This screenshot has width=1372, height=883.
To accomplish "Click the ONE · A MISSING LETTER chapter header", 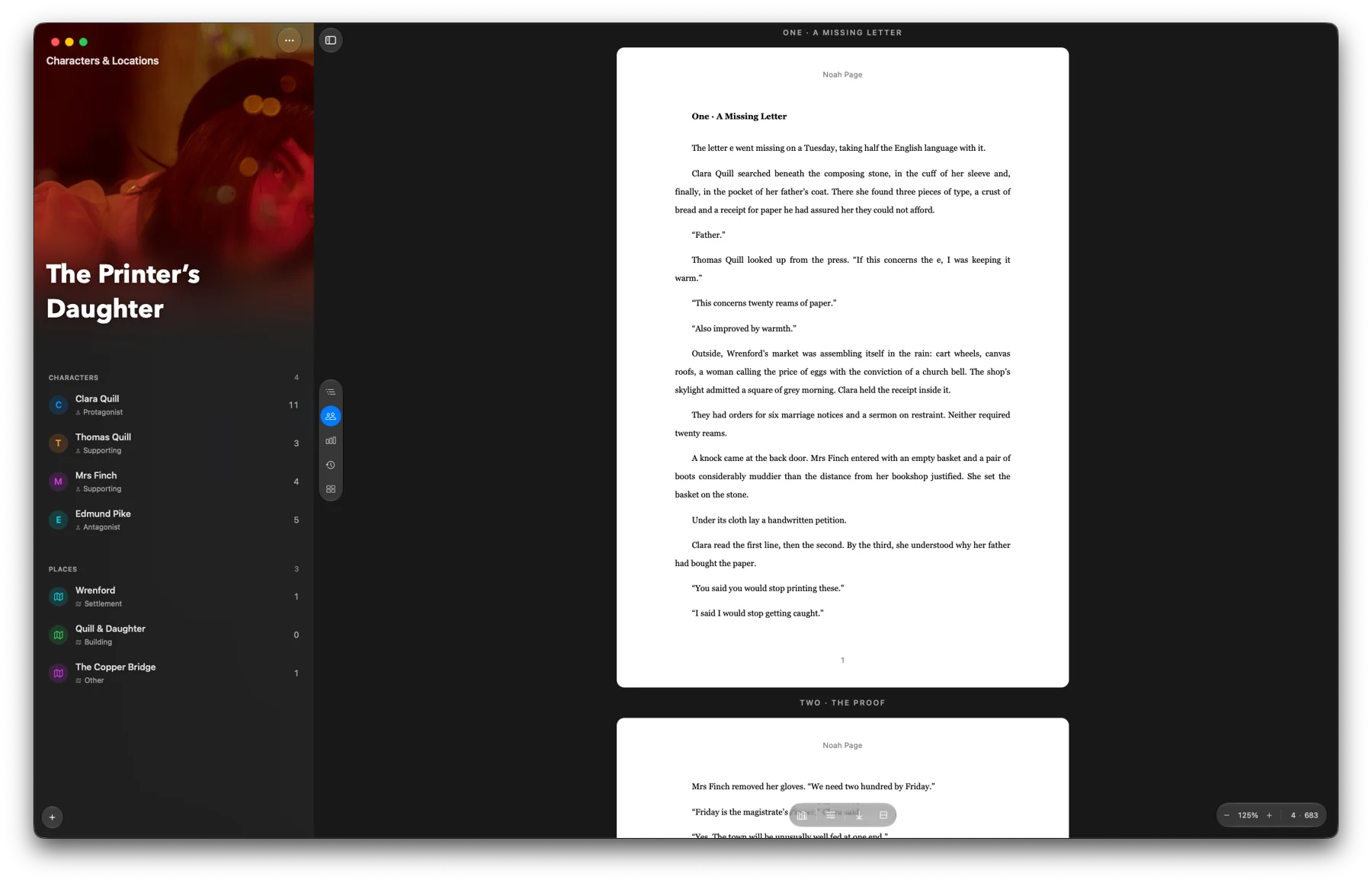I will click(842, 33).
